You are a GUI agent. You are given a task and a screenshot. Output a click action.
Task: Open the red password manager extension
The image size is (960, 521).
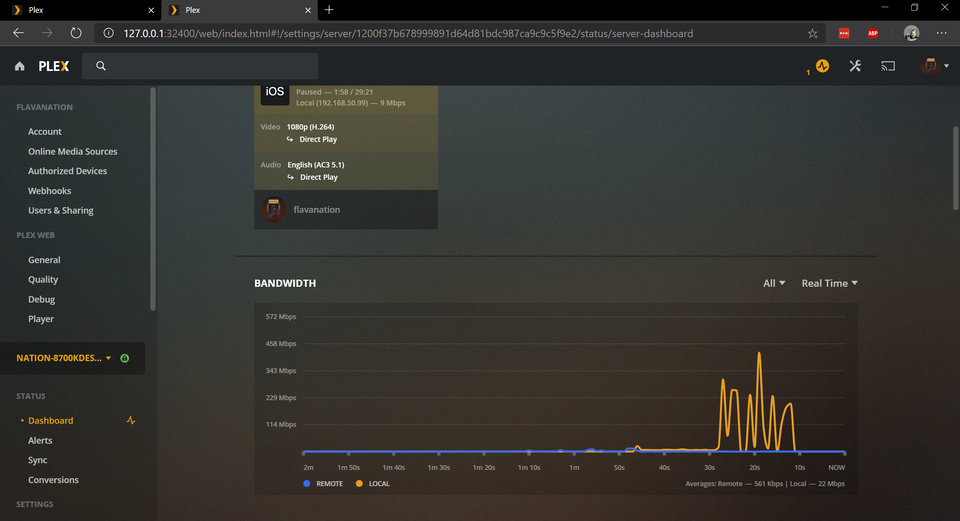tap(844, 34)
